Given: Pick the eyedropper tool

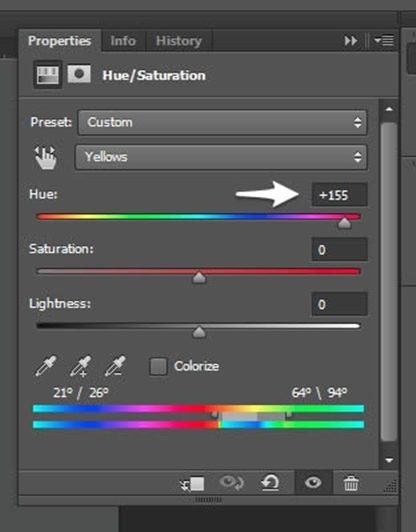Looking at the screenshot, I should [x=45, y=366].
